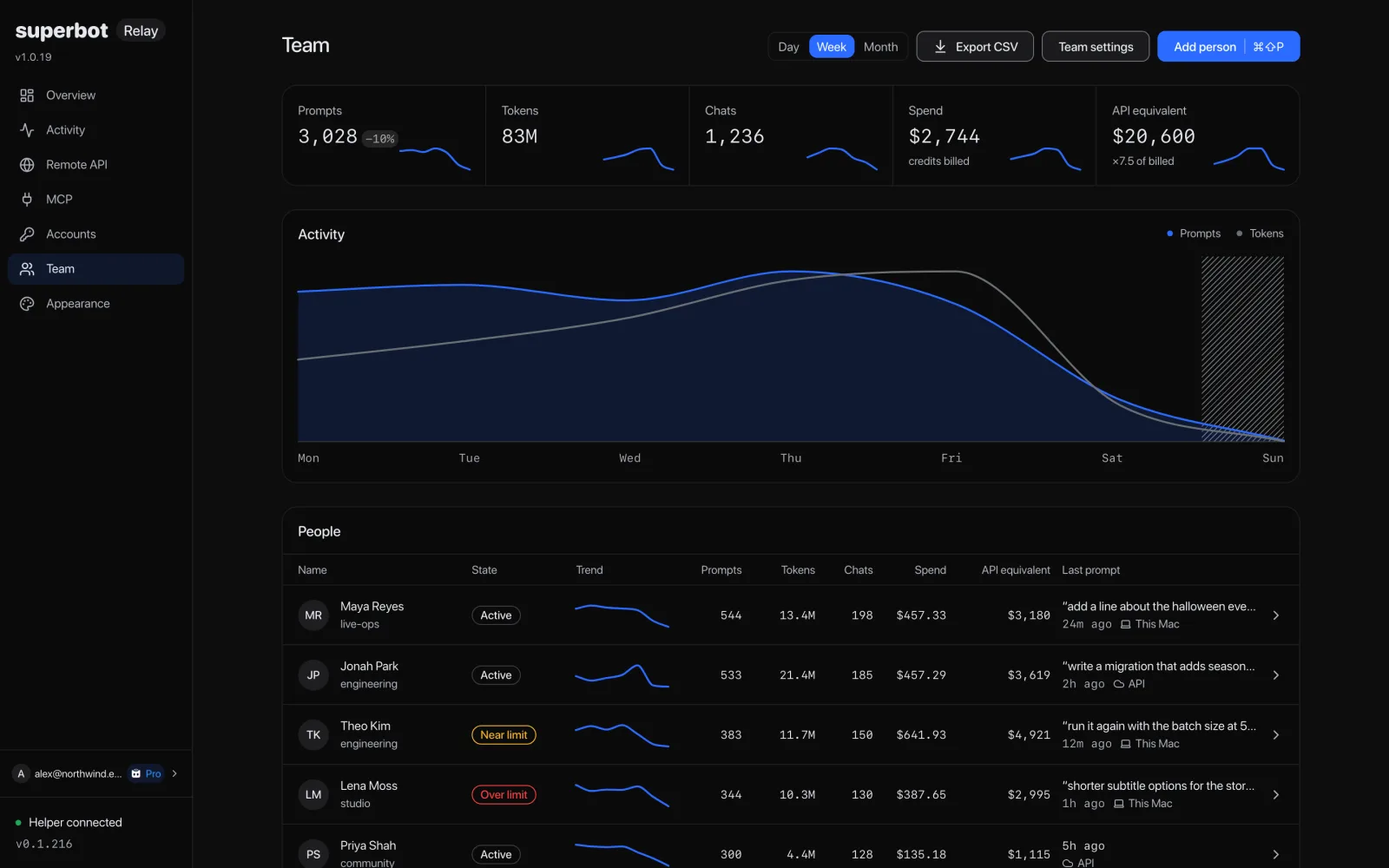The height and width of the screenshot is (868, 1389).
Task: Click the Pro plan badge
Action: tap(146, 773)
